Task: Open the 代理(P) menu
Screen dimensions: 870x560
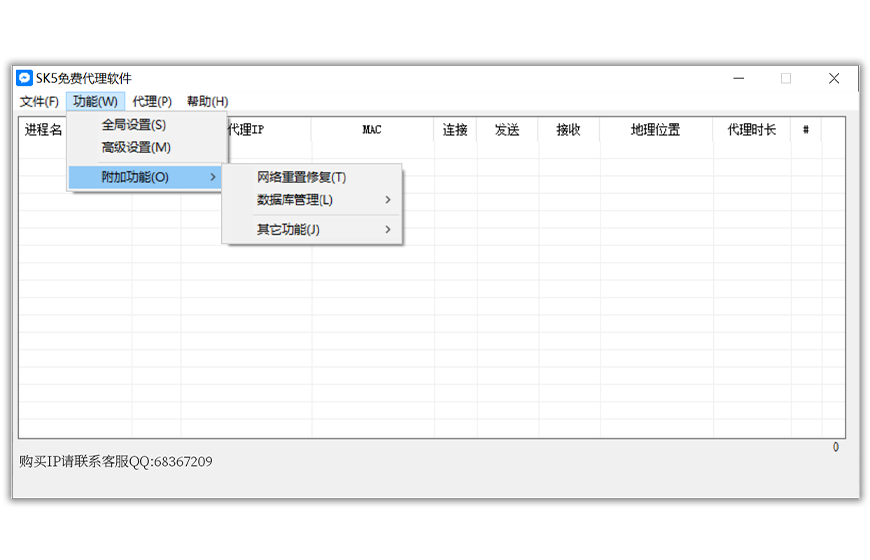Action: click(x=152, y=101)
